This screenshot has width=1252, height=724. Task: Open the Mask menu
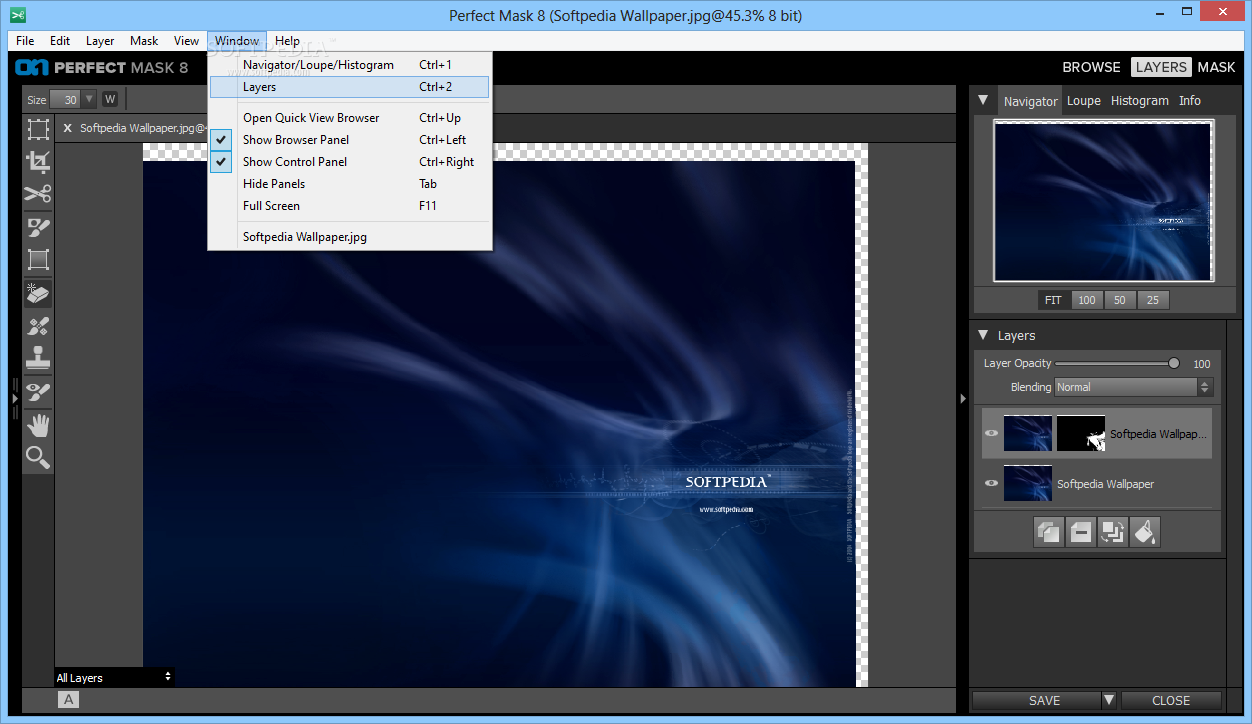[x=144, y=41]
